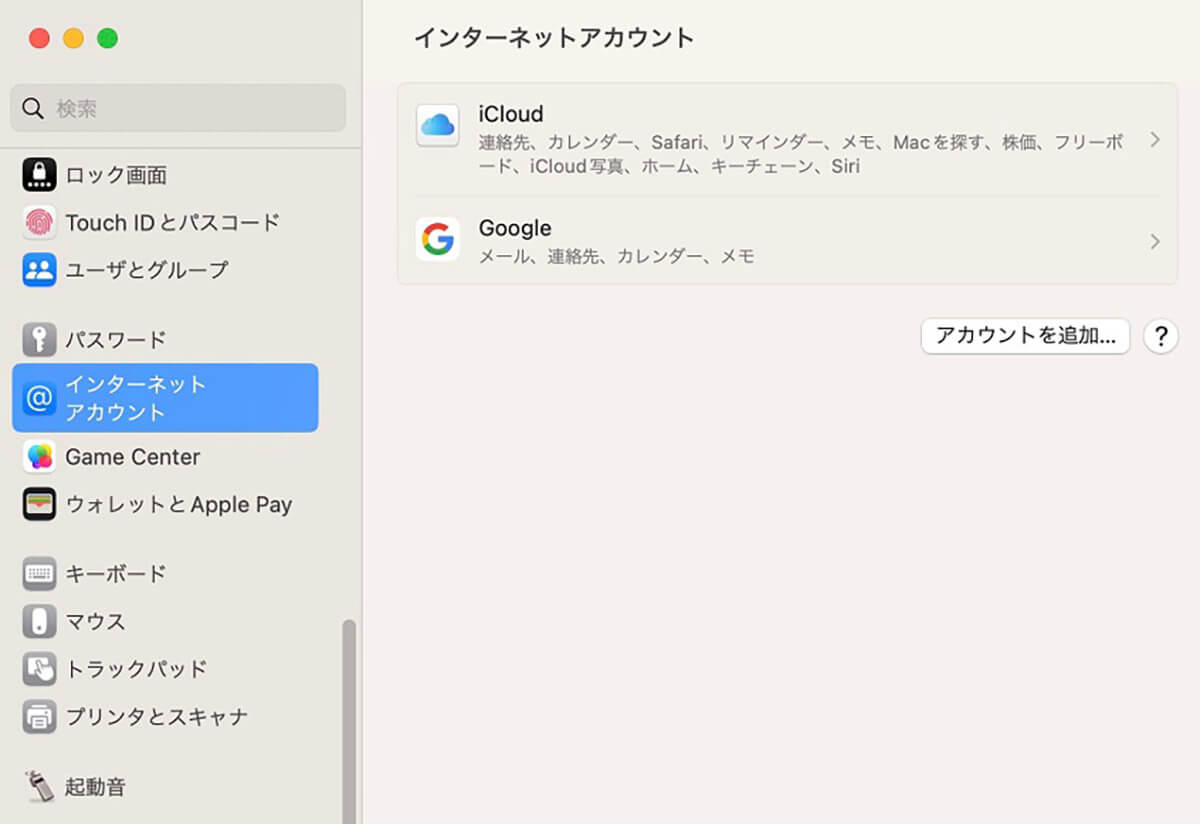Click the iCloud cloud icon
The height and width of the screenshot is (824, 1200).
tap(437, 126)
